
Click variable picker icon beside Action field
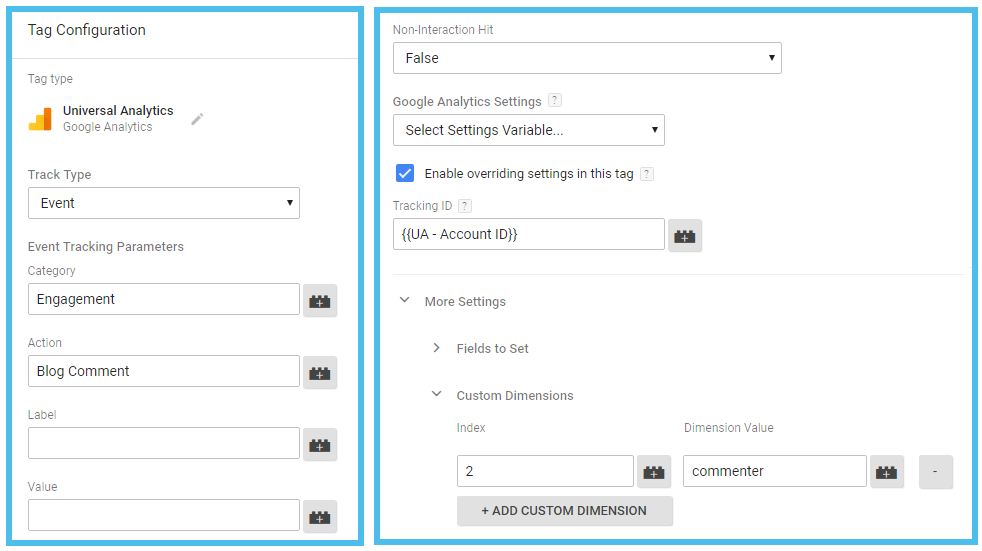pyautogui.click(x=320, y=372)
